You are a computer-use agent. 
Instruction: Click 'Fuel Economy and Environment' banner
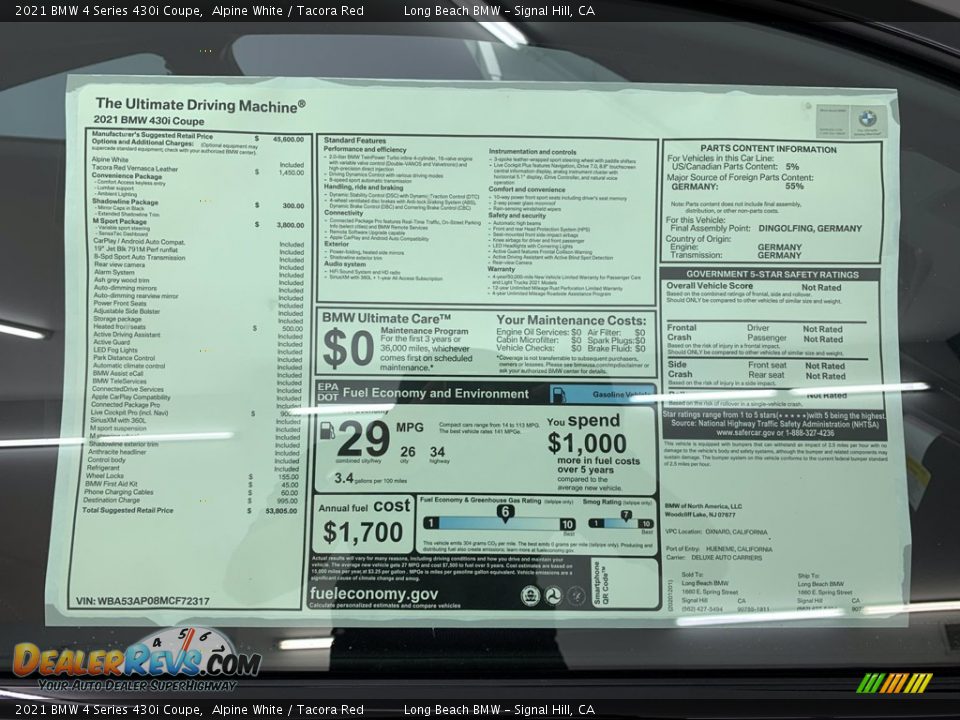pyautogui.click(x=436, y=394)
